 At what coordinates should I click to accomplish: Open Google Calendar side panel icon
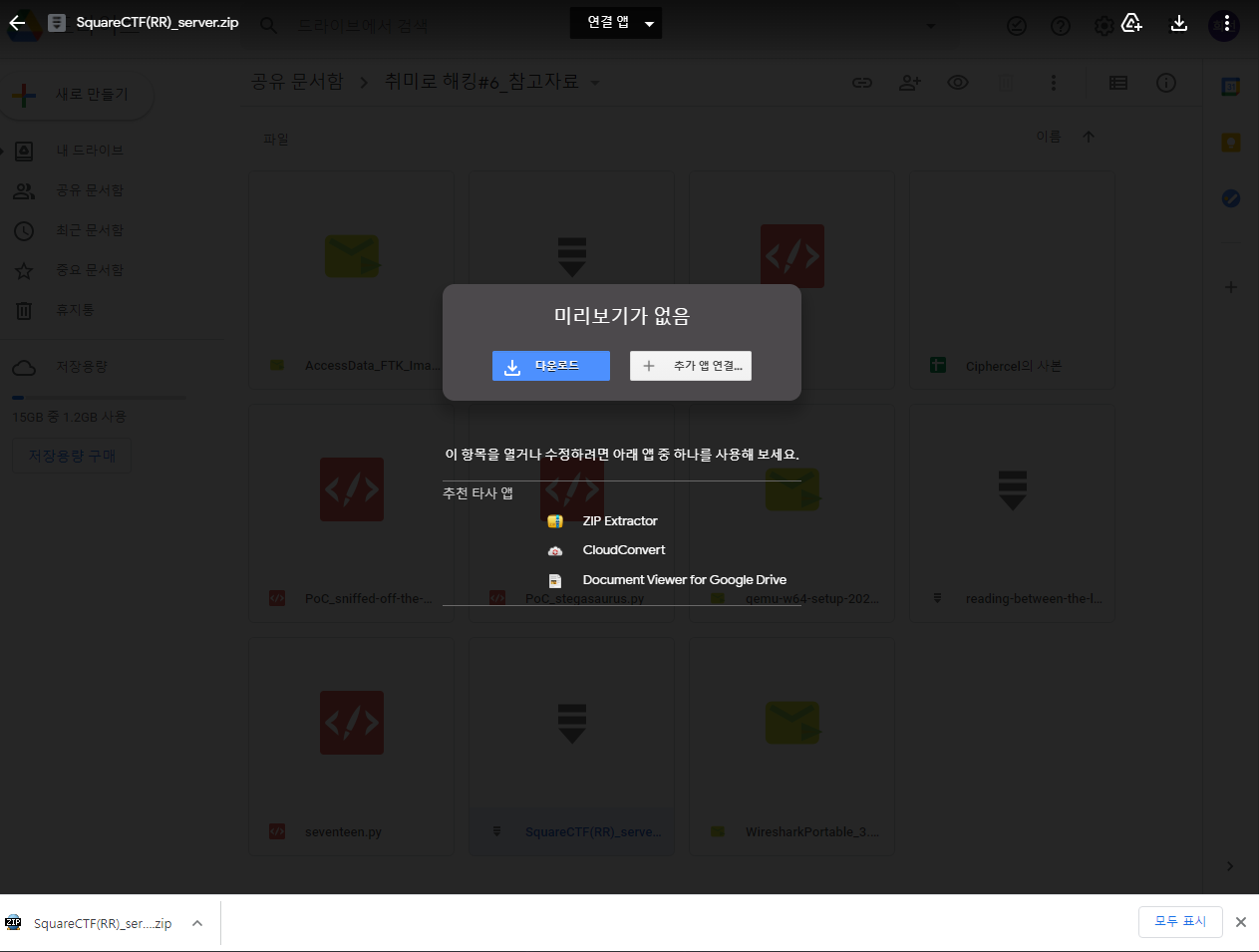1231,87
